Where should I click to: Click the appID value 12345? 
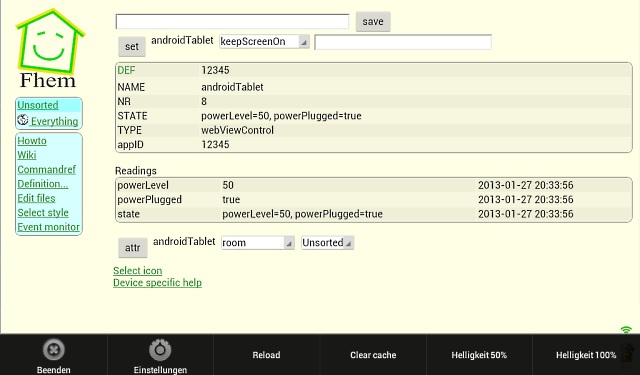pos(215,144)
